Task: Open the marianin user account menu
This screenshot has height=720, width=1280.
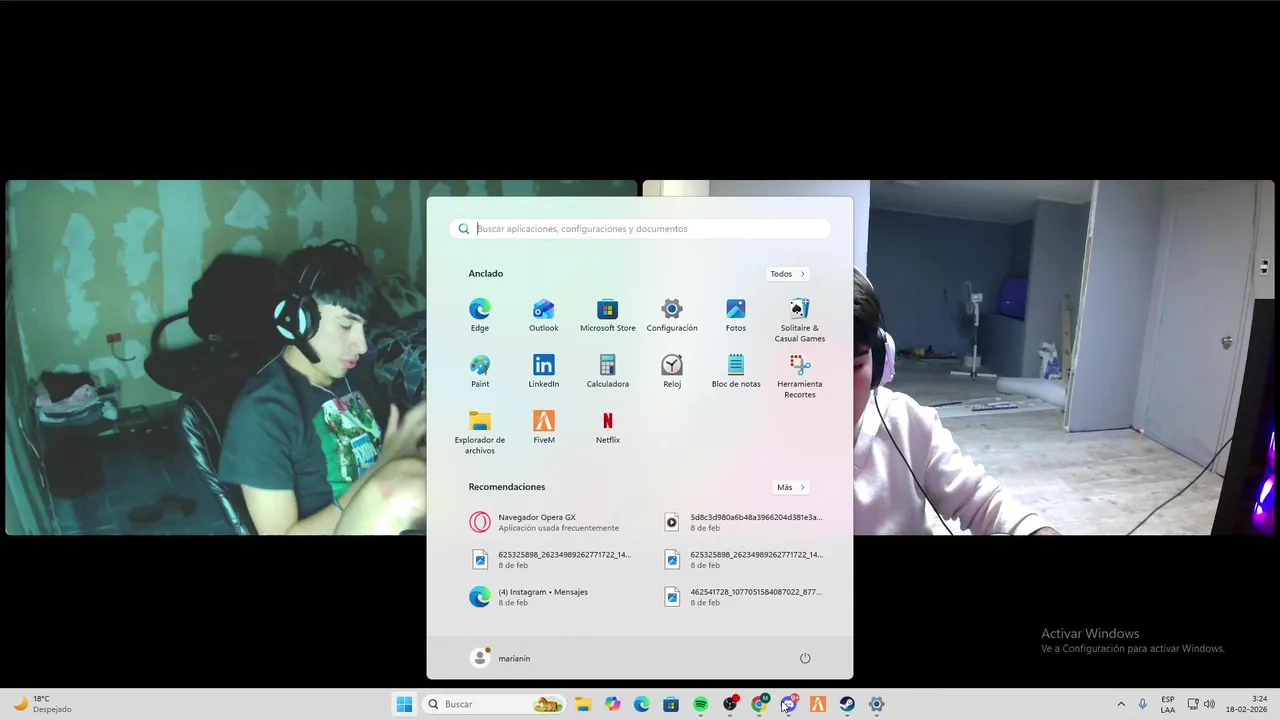Action: [501, 658]
